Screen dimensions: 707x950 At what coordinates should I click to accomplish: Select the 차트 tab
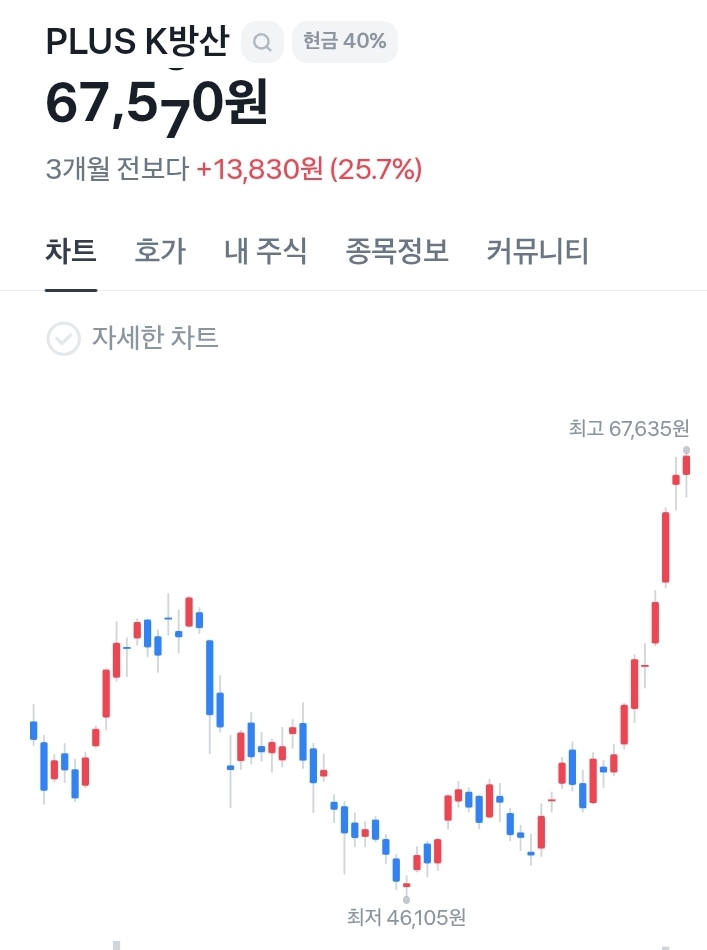tap(71, 251)
